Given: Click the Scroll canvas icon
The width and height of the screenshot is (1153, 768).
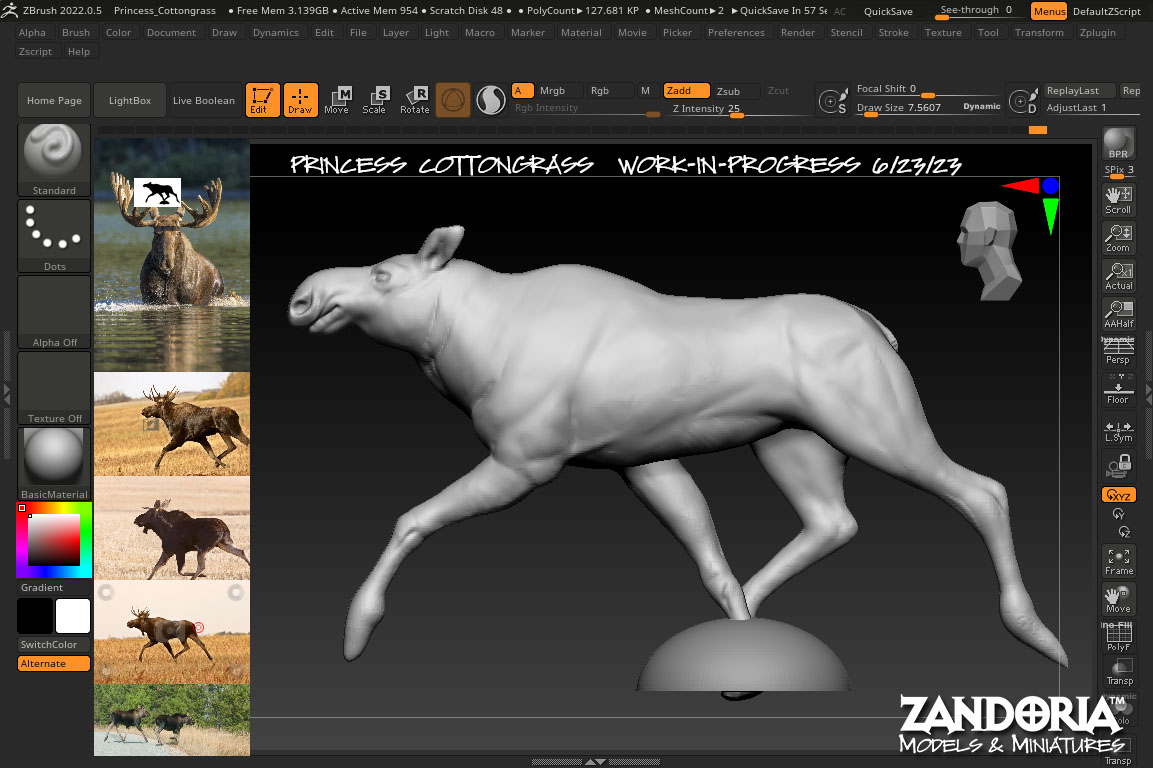Looking at the screenshot, I should 1118,200.
